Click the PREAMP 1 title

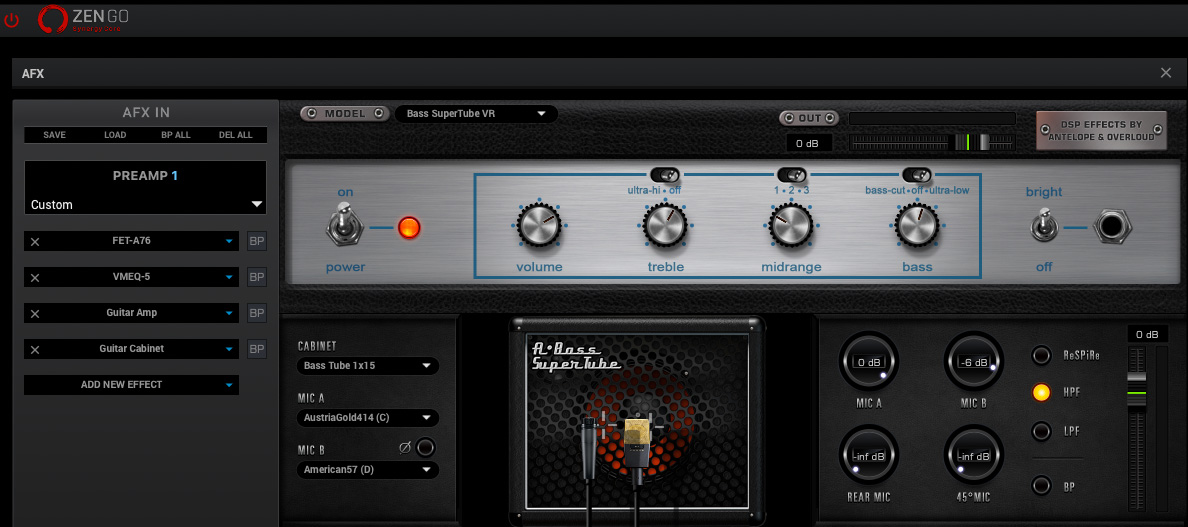pyautogui.click(x=145, y=176)
